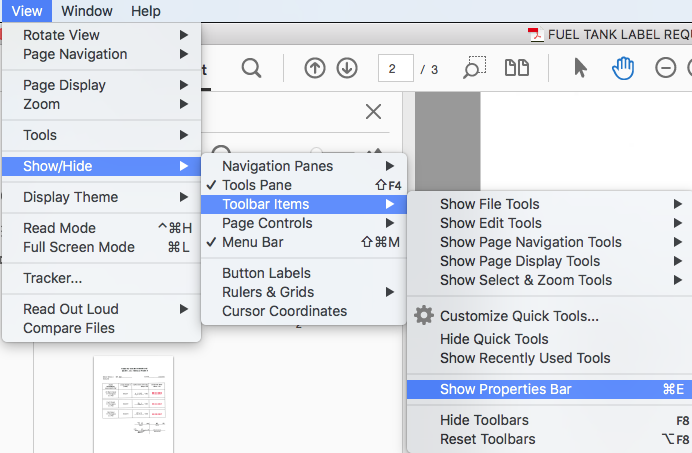Image resolution: width=692 pixels, height=453 pixels.
Task: Select the marquee zoom tool icon
Action: click(x=474, y=68)
